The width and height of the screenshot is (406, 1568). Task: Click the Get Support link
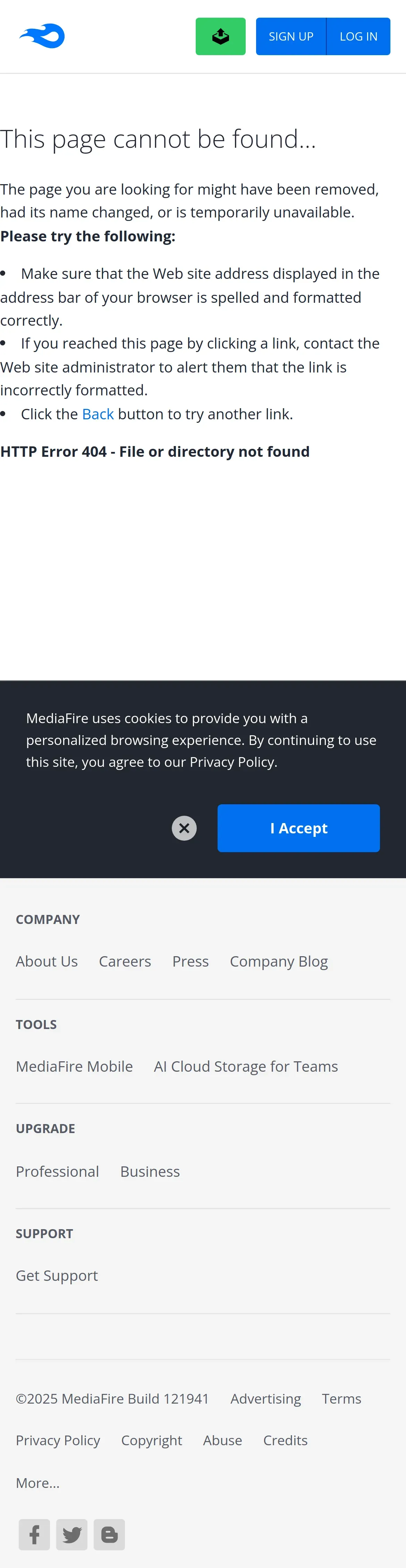point(57,1275)
